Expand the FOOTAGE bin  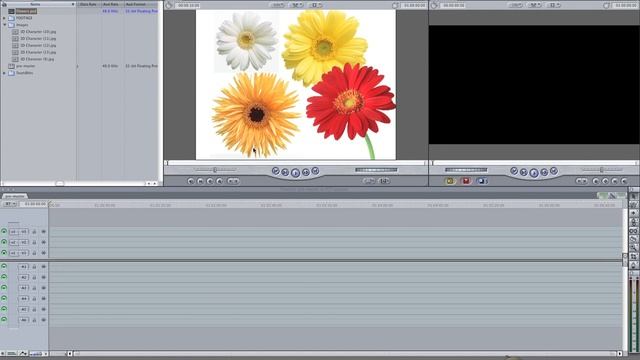4,18
